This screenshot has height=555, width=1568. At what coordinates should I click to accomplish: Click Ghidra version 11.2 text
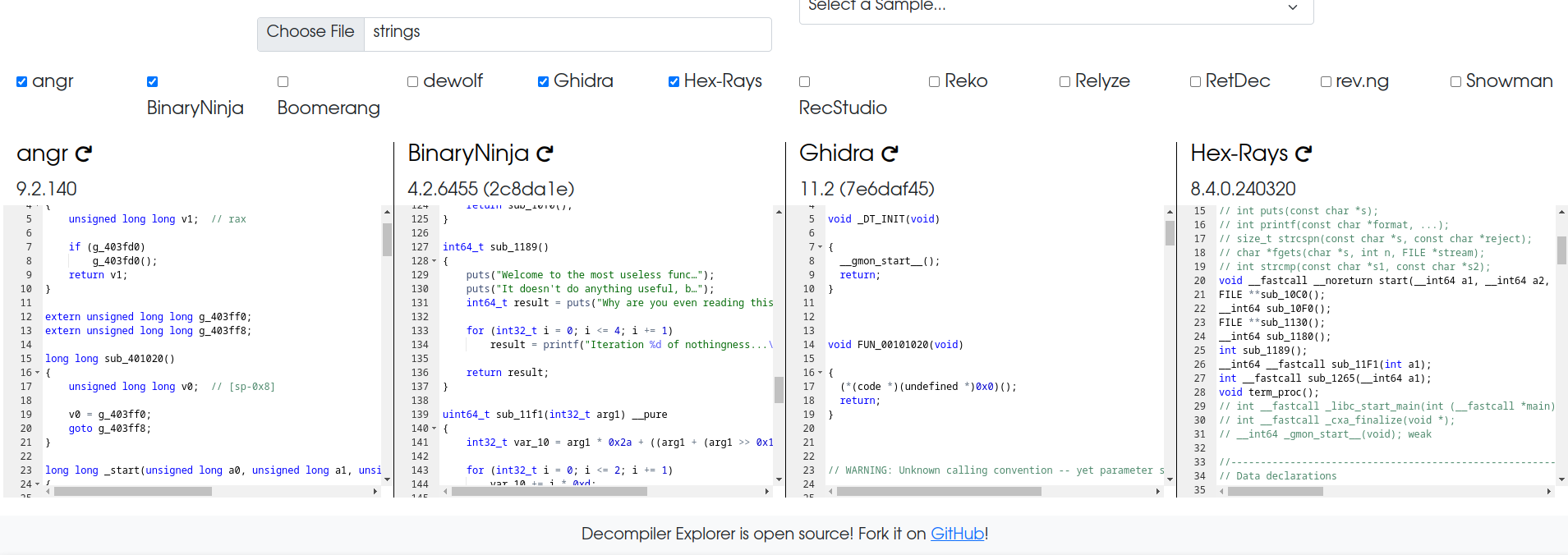pyautogui.click(x=867, y=189)
